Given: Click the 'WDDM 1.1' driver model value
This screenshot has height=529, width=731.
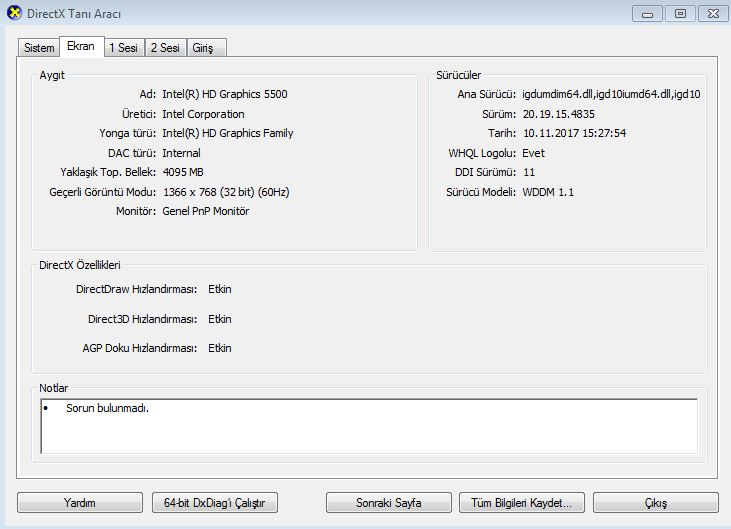Looking at the screenshot, I should coord(548,192).
